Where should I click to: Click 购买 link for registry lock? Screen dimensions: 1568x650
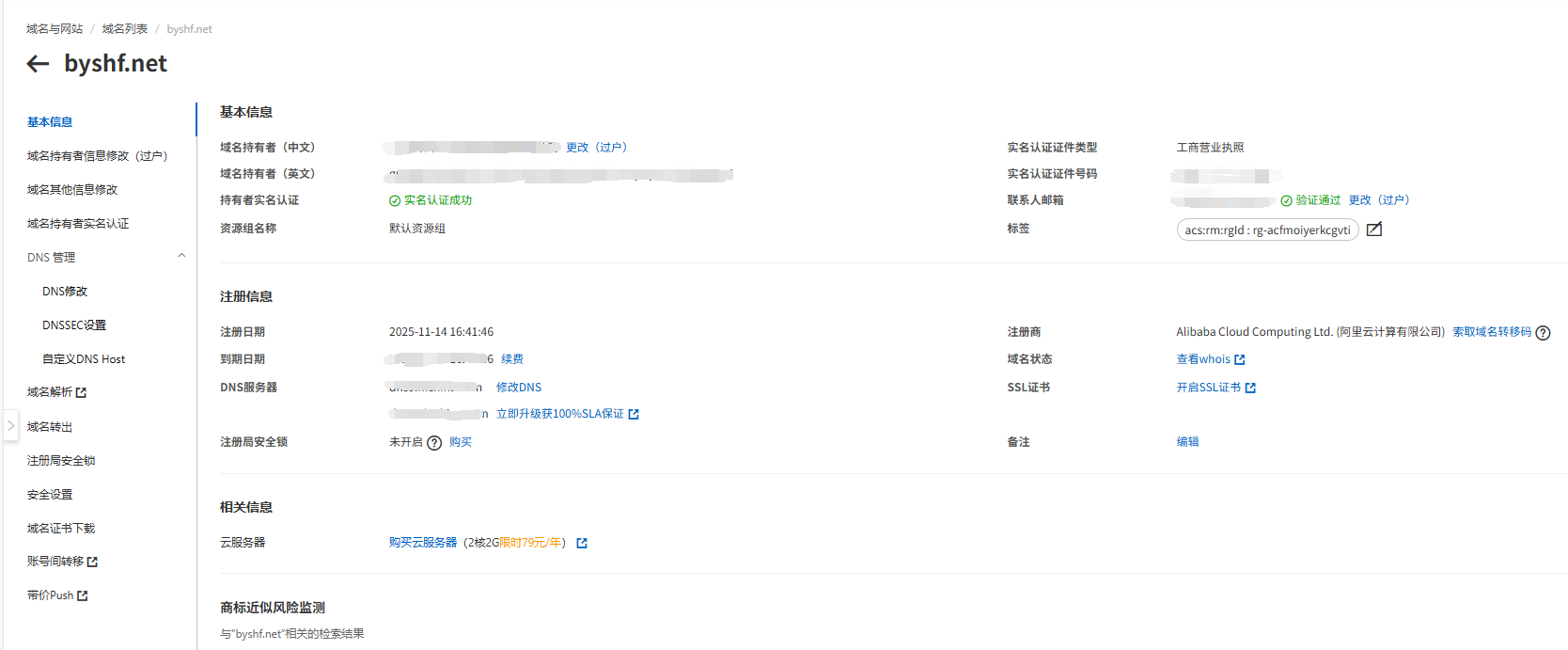461,442
